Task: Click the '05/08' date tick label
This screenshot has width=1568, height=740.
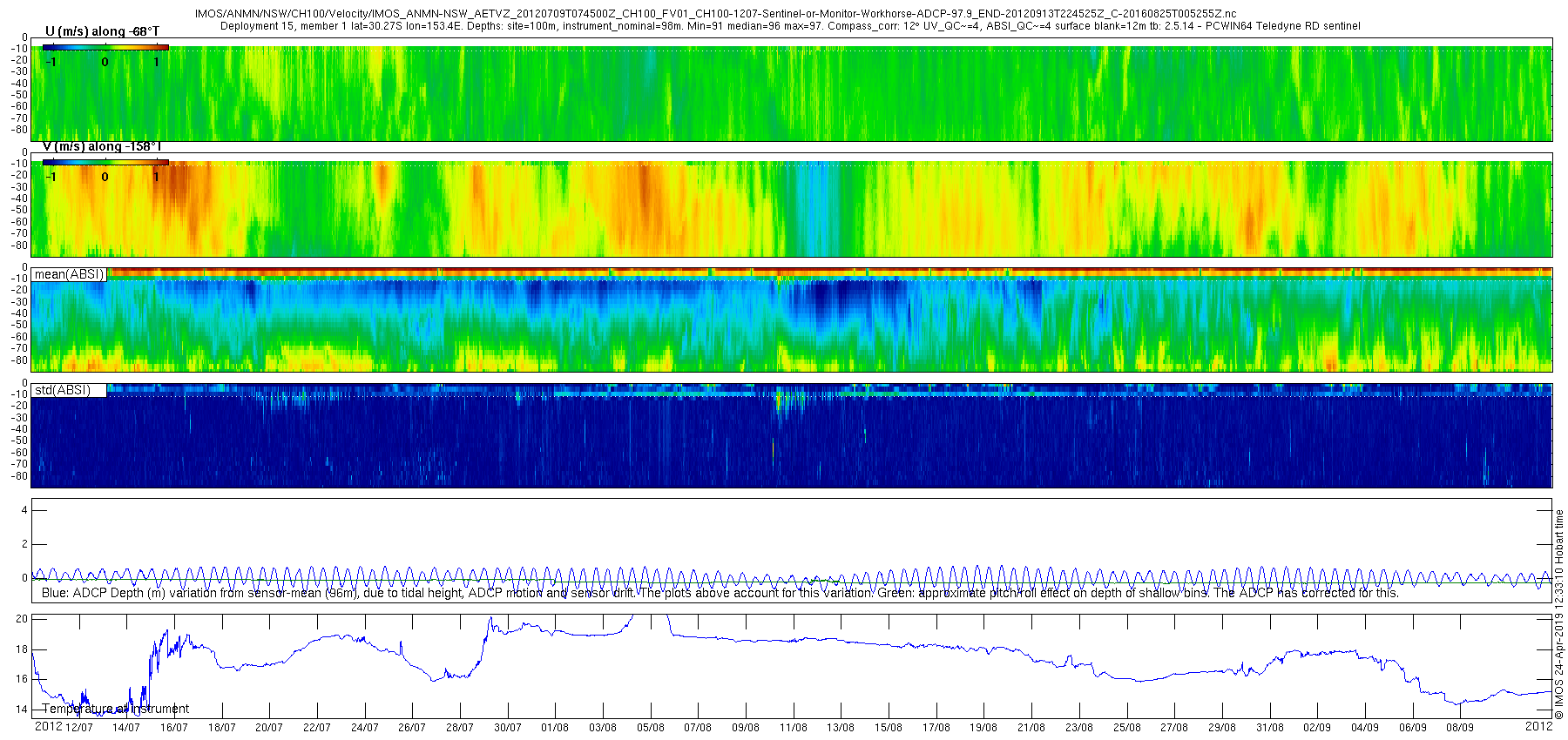Action: 651,728
